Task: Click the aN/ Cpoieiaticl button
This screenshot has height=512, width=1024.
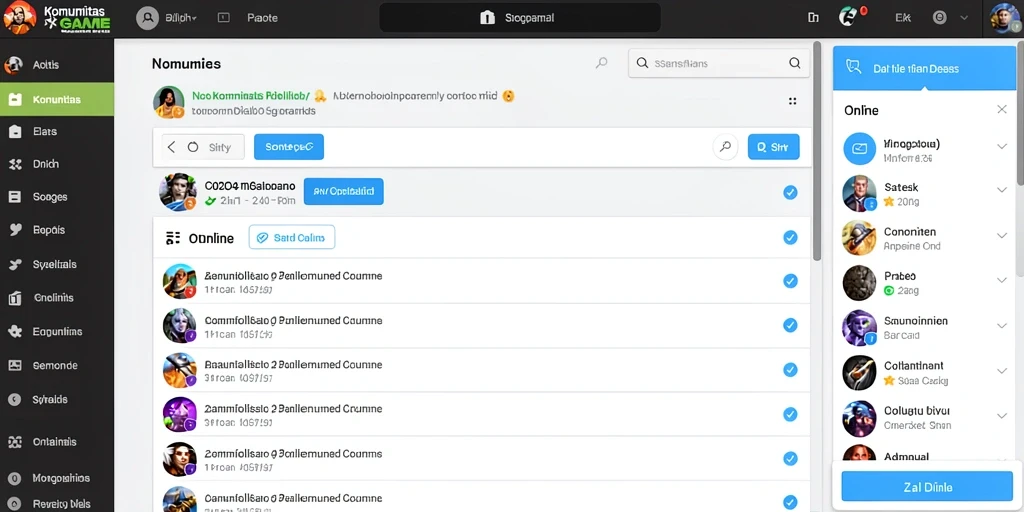Action: (x=344, y=191)
